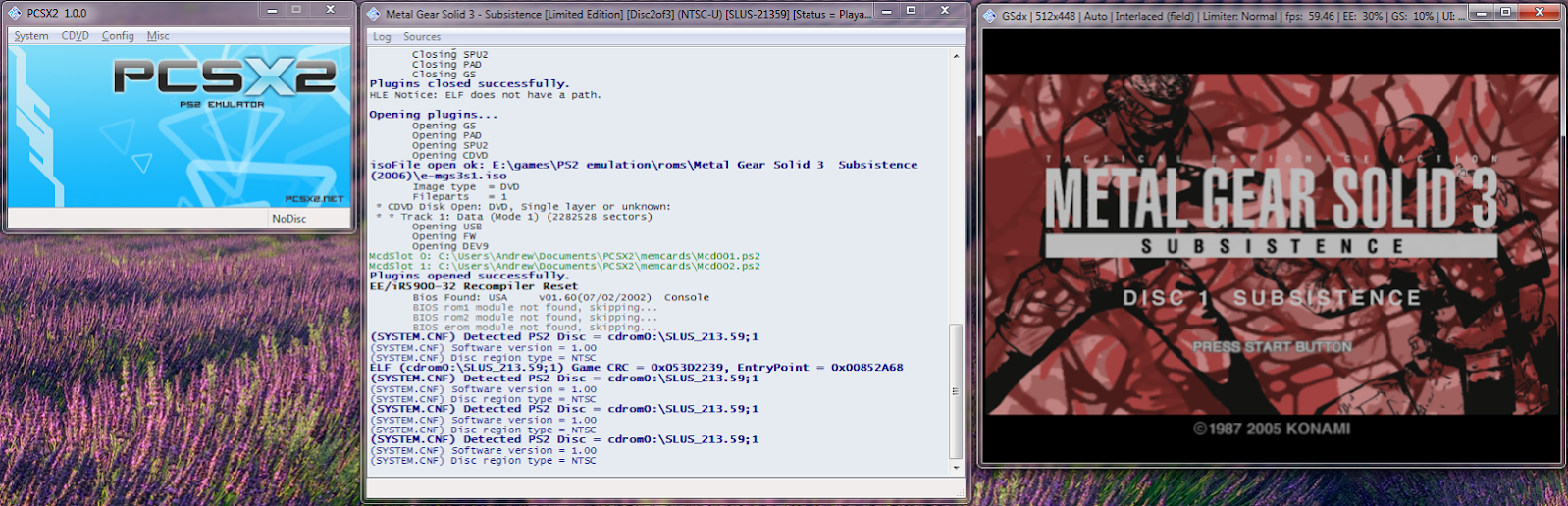This screenshot has height=506, width=1568.
Task: Close the PCSX2 1.0.0 main window
Action: (331, 10)
